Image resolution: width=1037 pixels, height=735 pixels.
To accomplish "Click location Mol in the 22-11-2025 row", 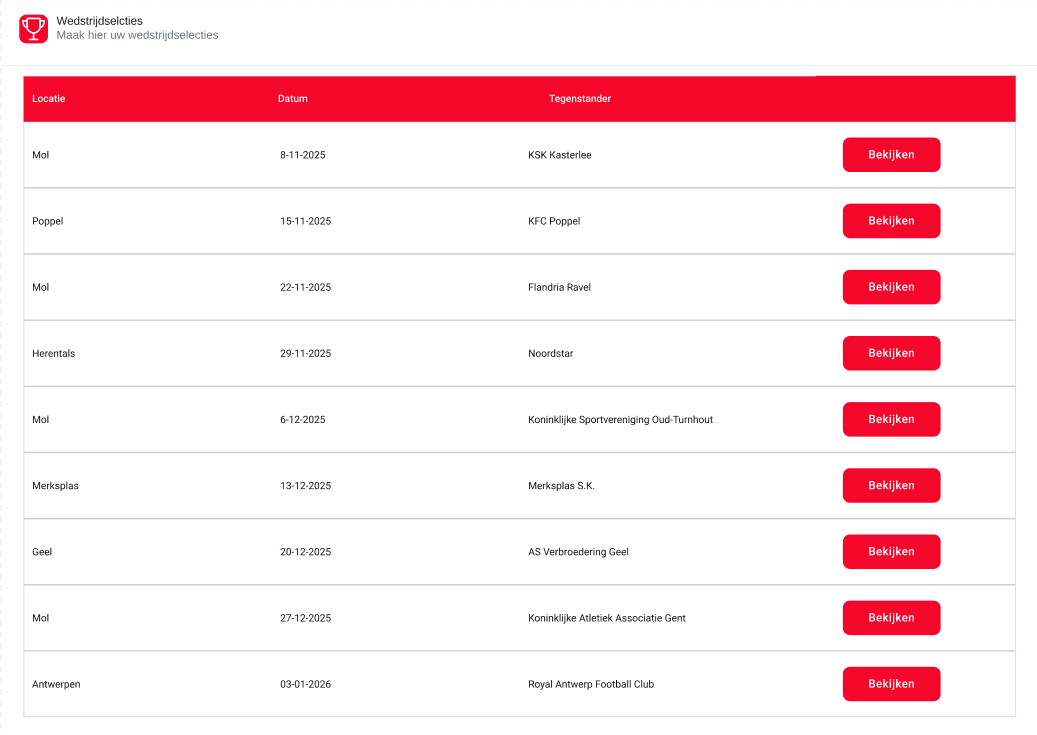I will pos(40,287).
